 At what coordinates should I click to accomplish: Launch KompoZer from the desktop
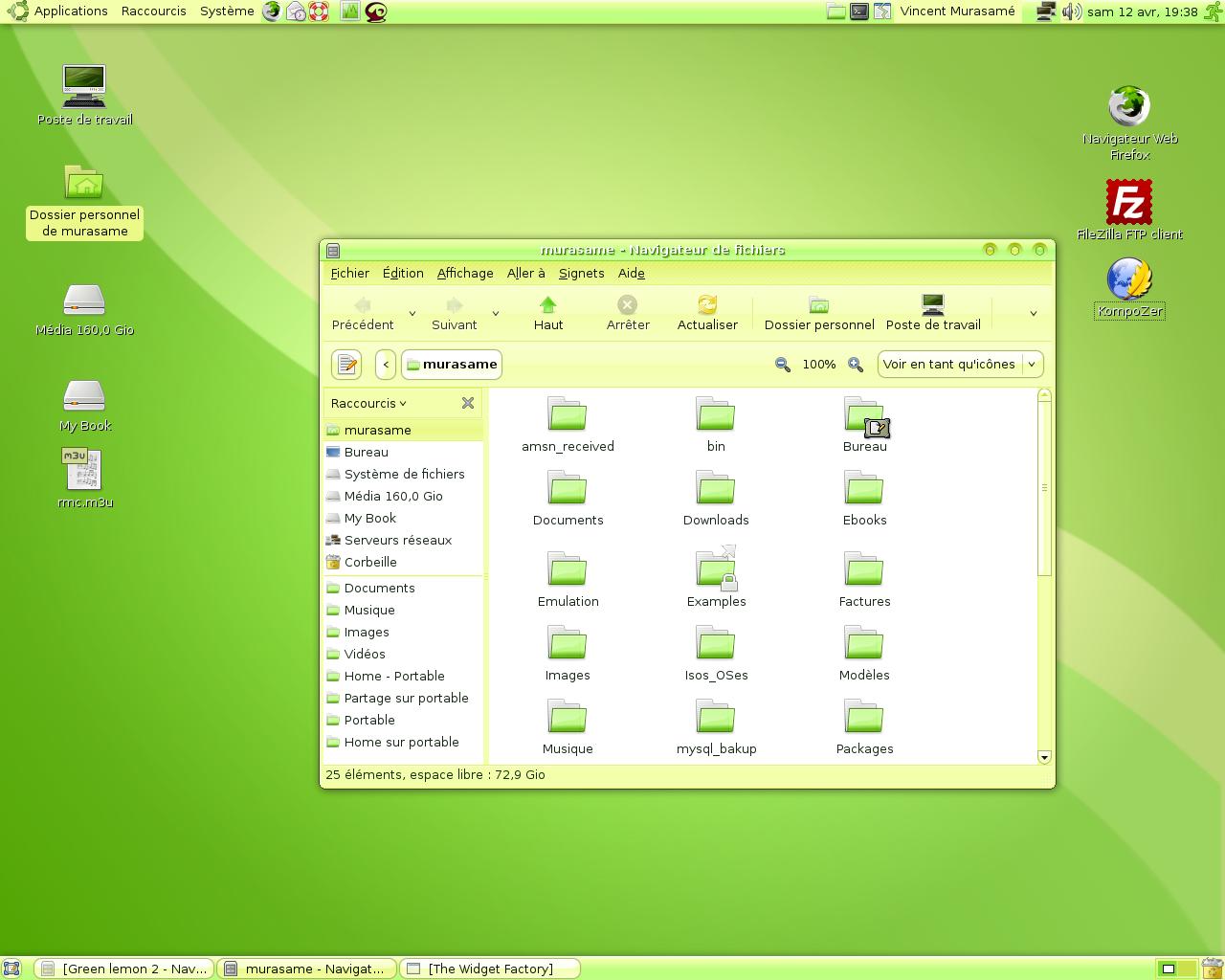coord(1129,287)
